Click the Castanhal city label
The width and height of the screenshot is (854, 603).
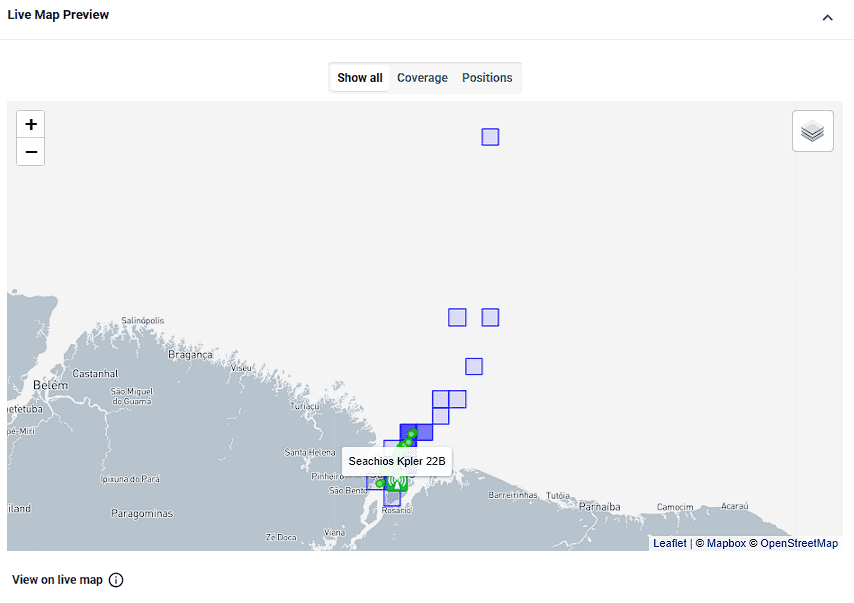point(95,374)
